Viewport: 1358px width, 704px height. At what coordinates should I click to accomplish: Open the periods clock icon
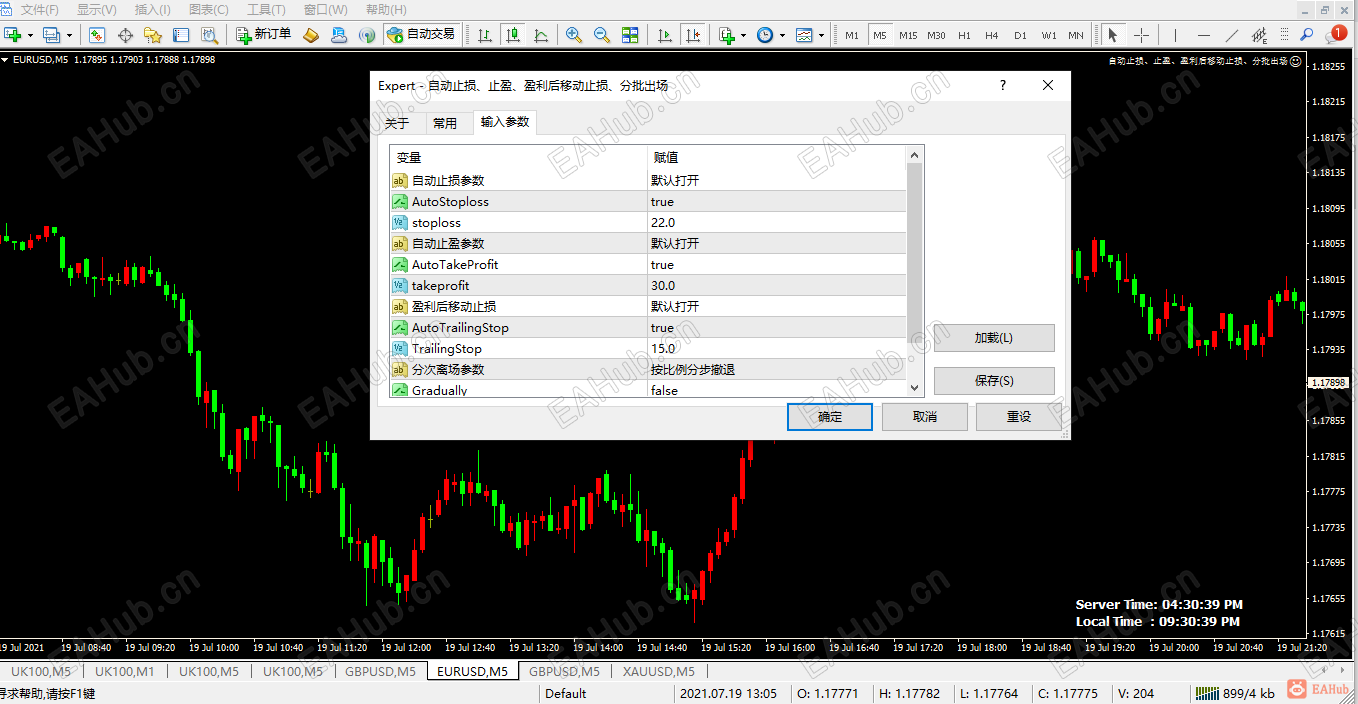[765, 35]
